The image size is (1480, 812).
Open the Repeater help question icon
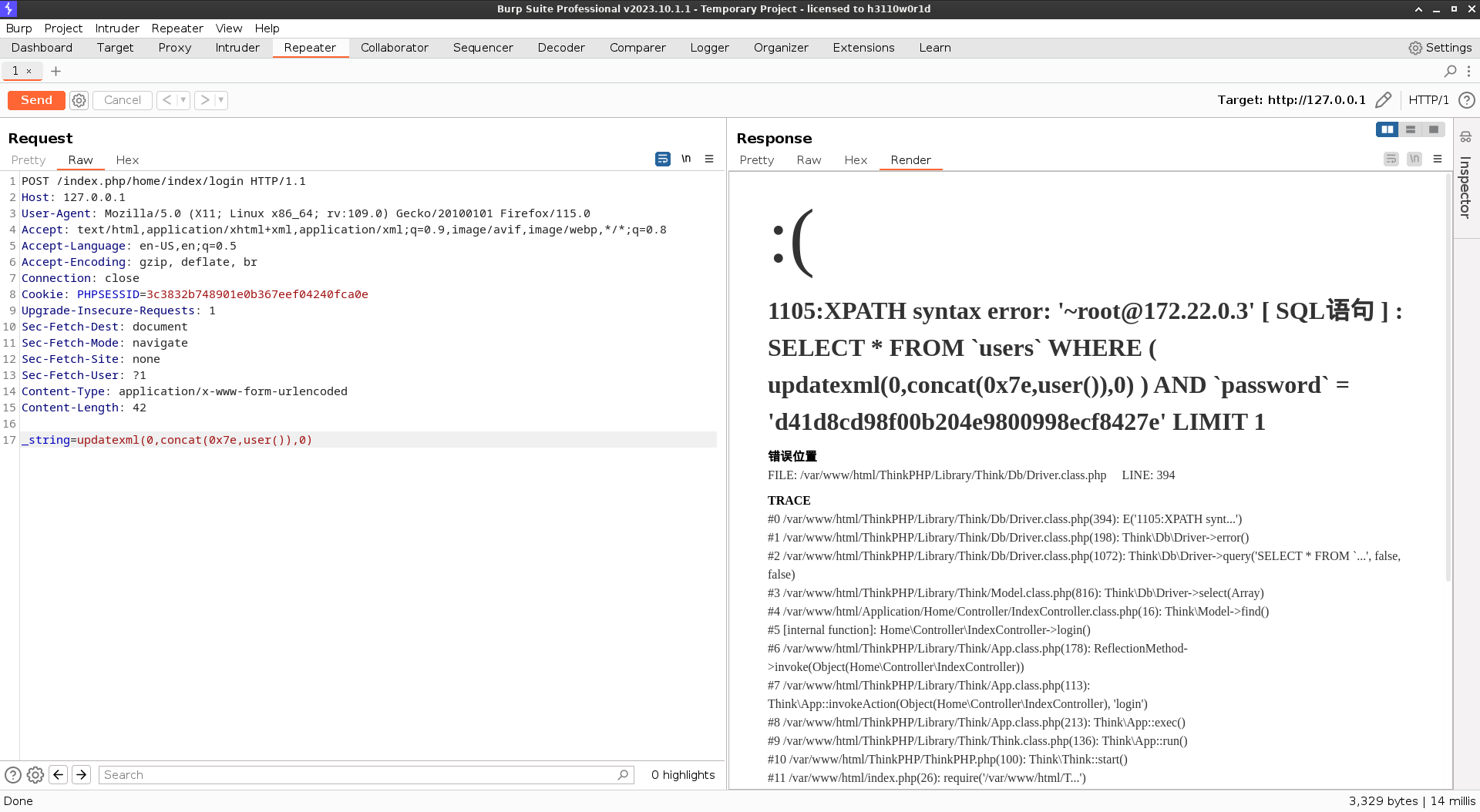coord(1467,100)
